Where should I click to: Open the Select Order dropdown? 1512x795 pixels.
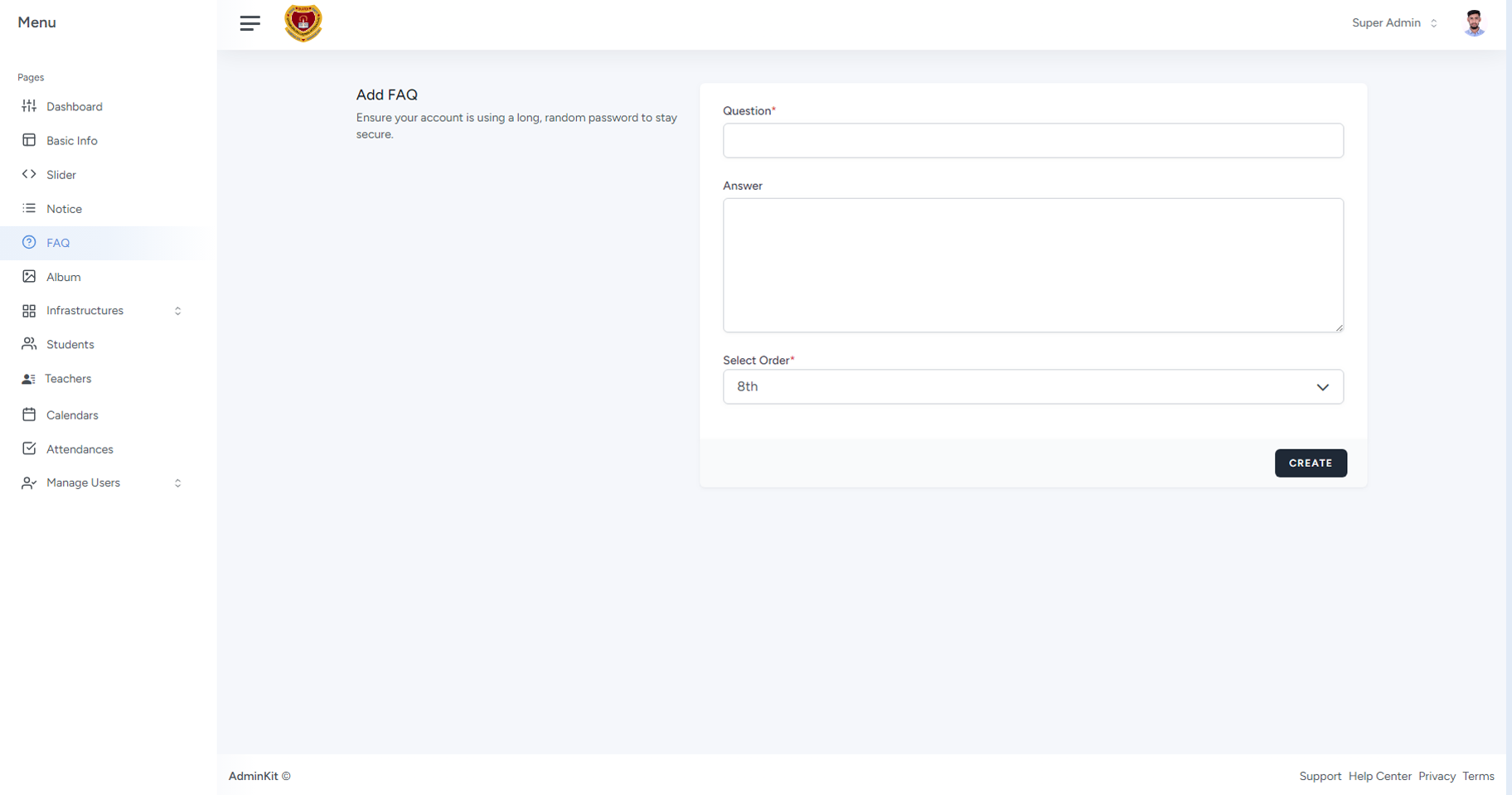click(x=1032, y=387)
